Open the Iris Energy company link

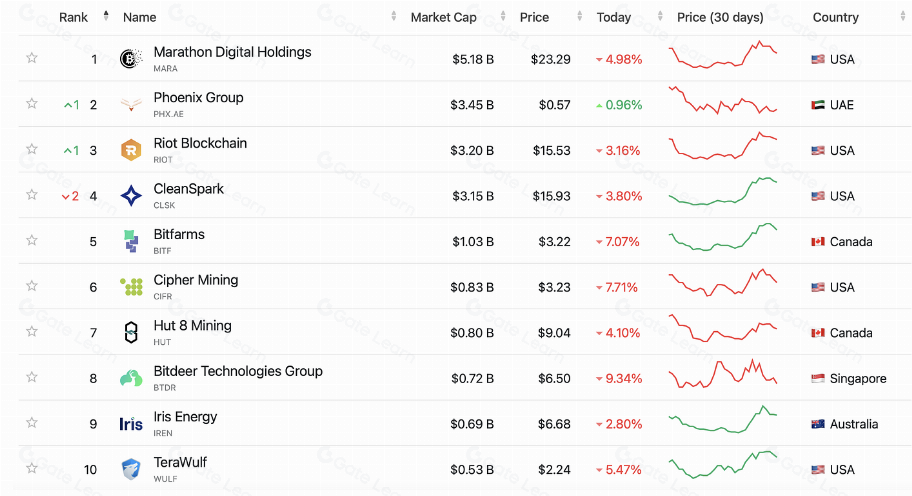[185, 417]
